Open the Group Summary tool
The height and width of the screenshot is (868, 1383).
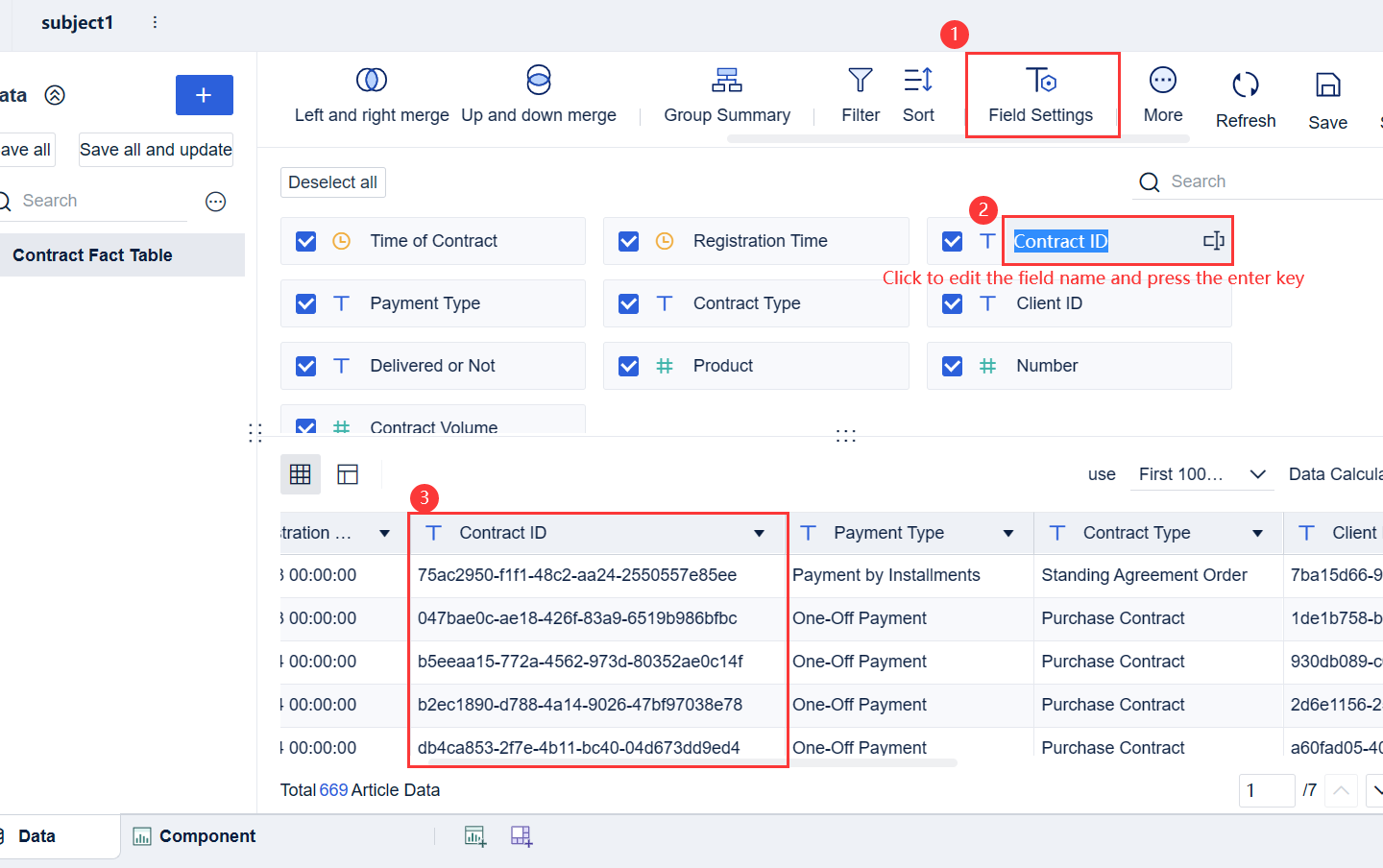point(726,94)
